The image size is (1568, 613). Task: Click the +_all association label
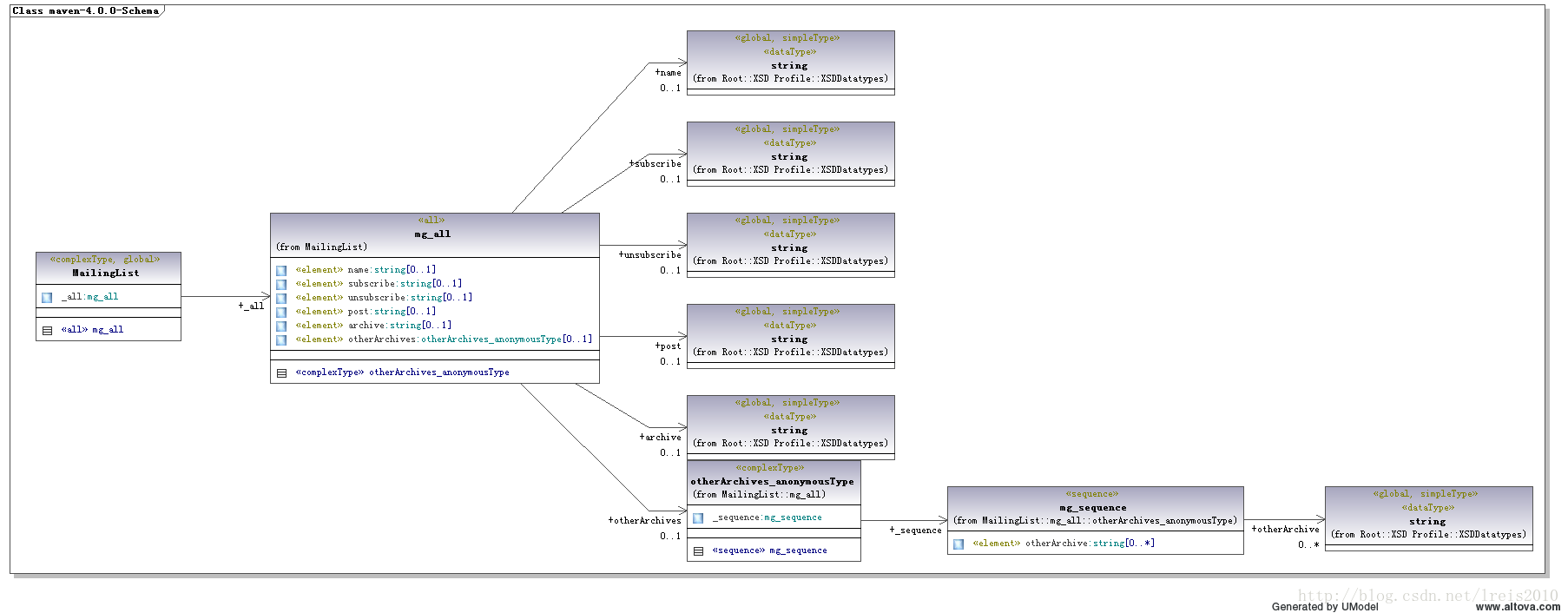coord(251,306)
